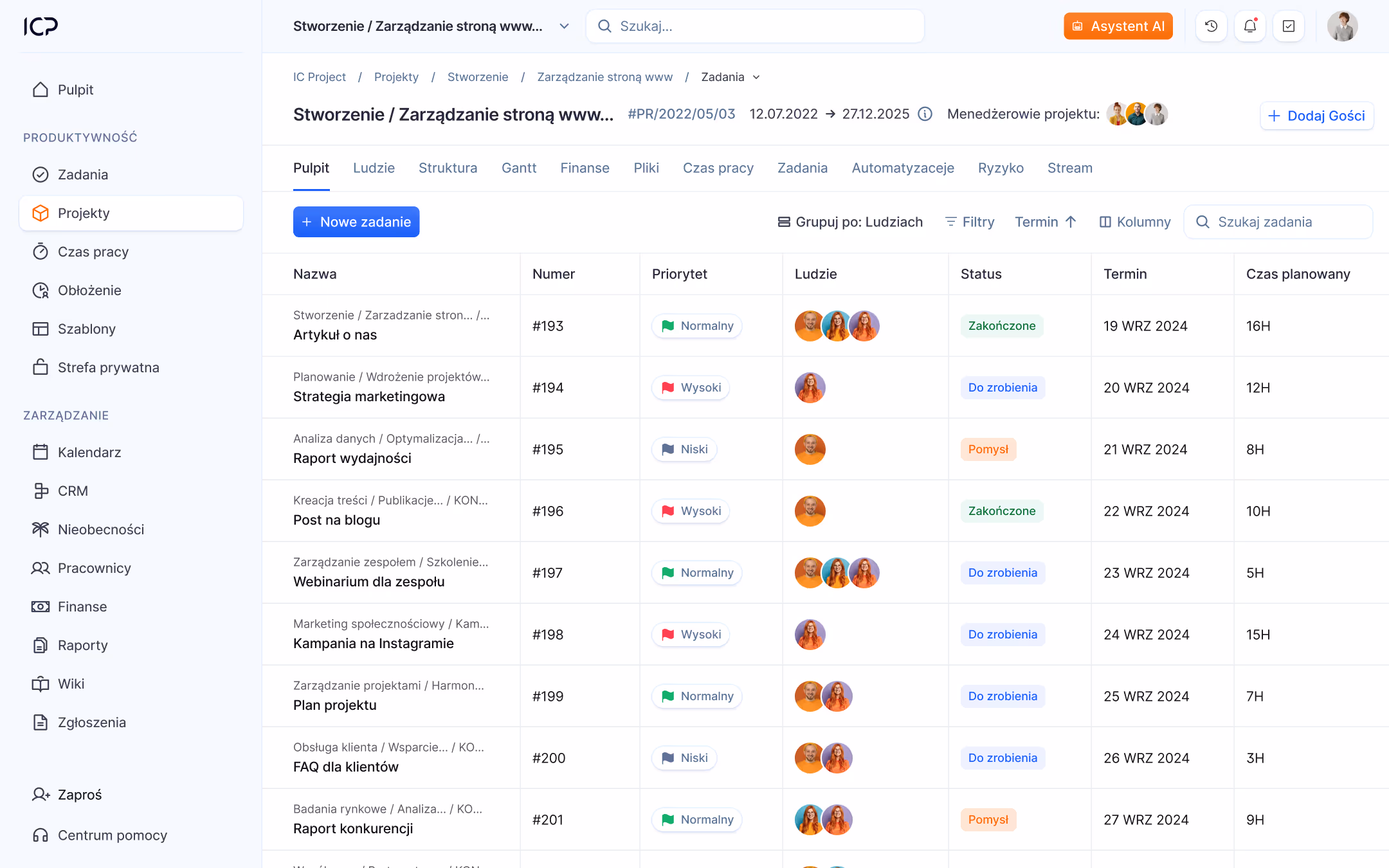Screen dimensions: 1389x868
Task: Go to CRM in the sidebar
Action: (73, 491)
